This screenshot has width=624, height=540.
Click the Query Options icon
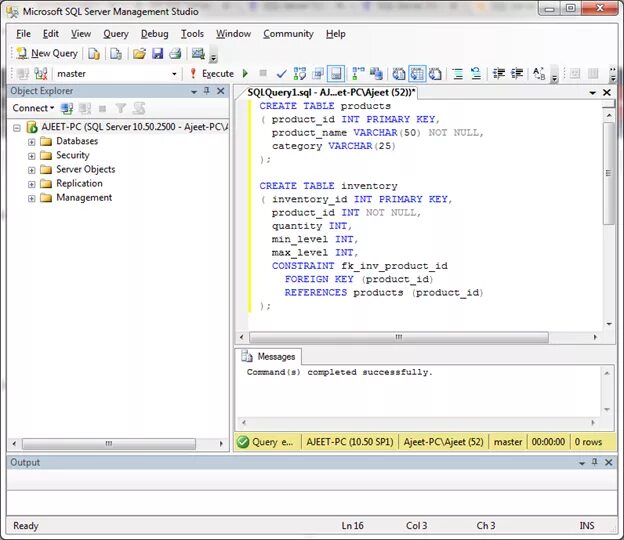[318, 74]
